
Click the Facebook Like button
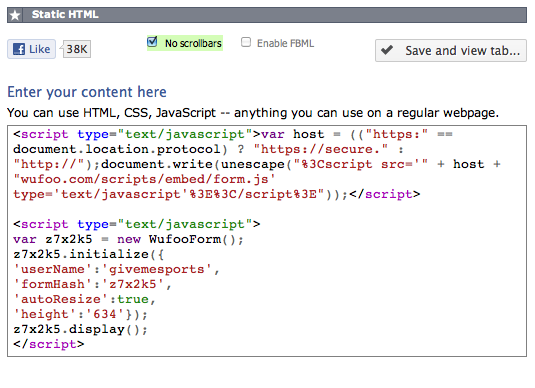pos(31,49)
